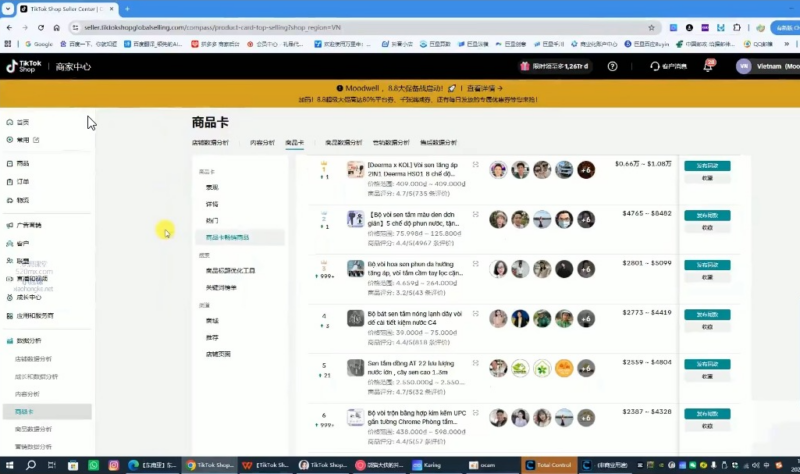Reload the page with the browser refresh icon

[x=41, y=28]
